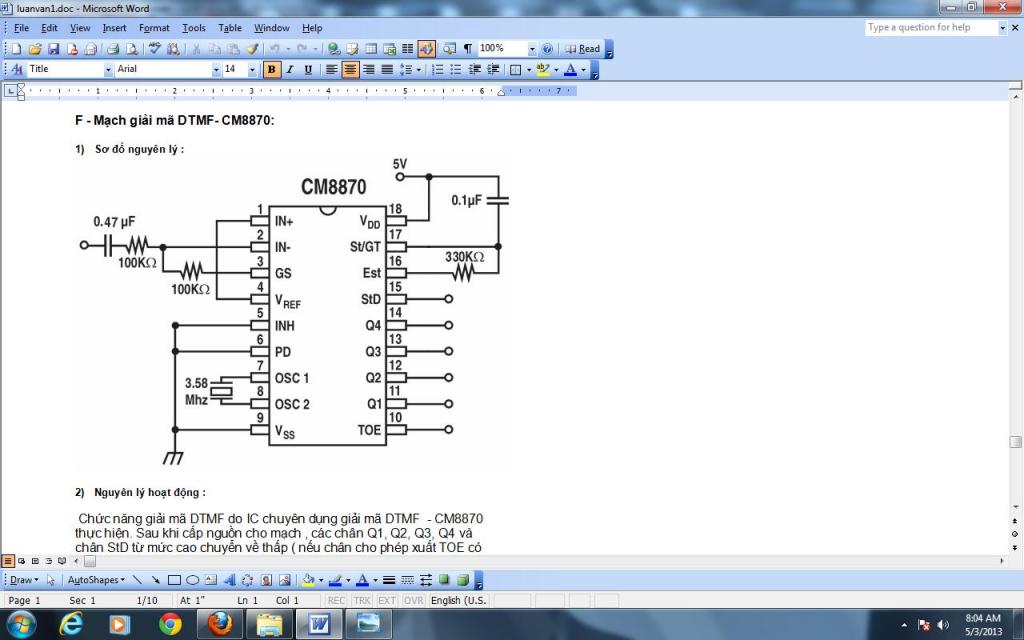Open the Zoom percentage dropdown
The image size is (1024, 640).
(532, 48)
